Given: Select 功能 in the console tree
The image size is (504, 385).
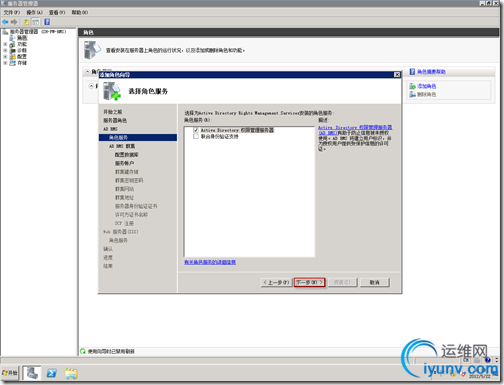Looking at the screenshot, I should (22, 44).
